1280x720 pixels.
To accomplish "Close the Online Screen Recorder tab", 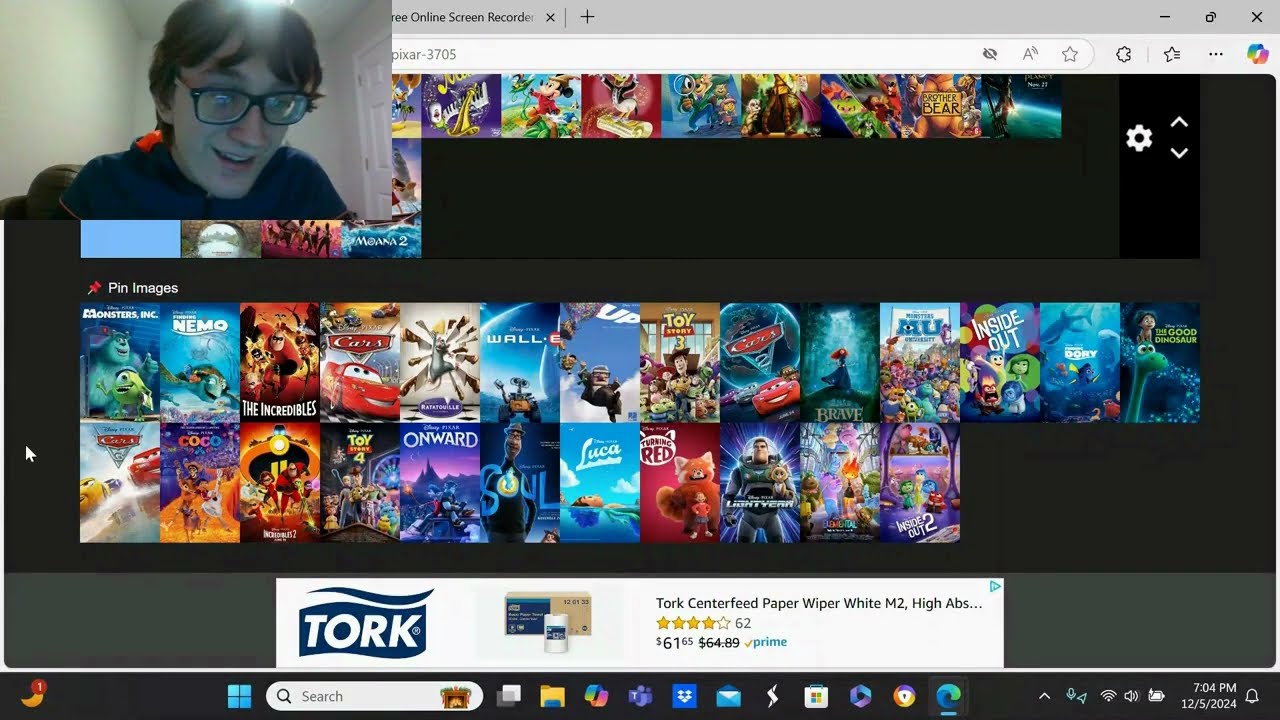I will 549,17.
